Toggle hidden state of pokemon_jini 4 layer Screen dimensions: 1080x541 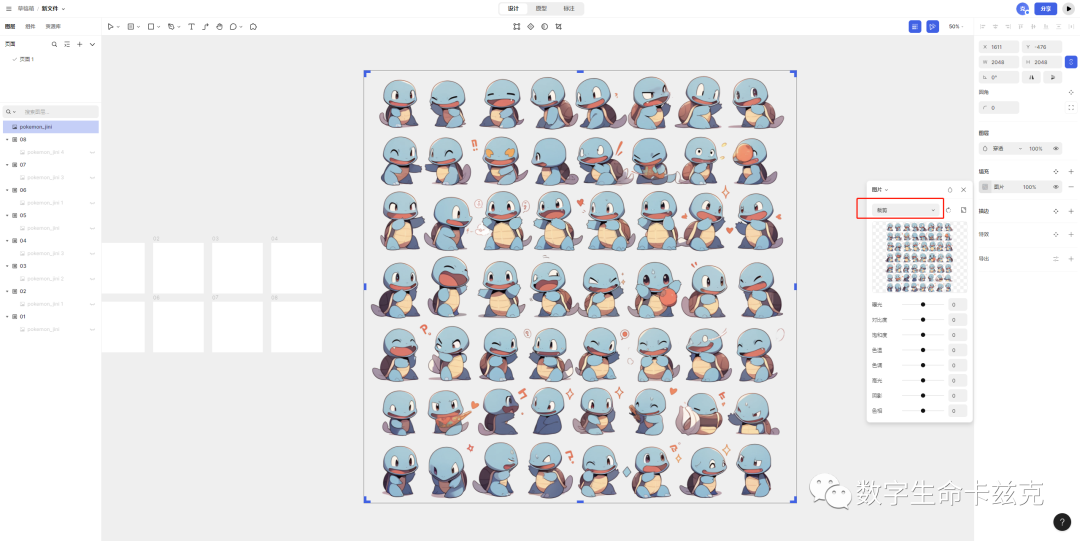click(x=92, y=152)
